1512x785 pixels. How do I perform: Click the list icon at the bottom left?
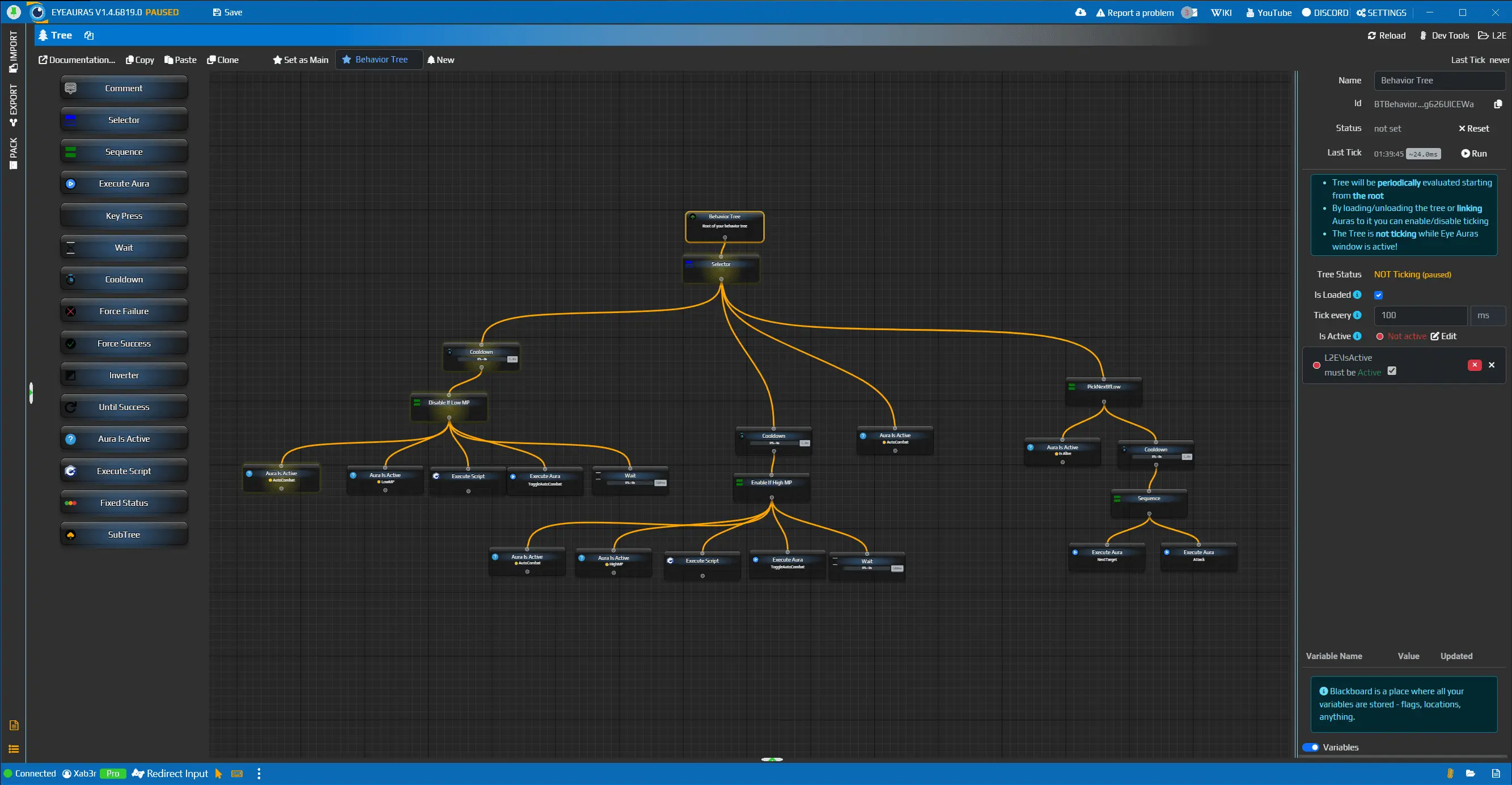[14, 749]
